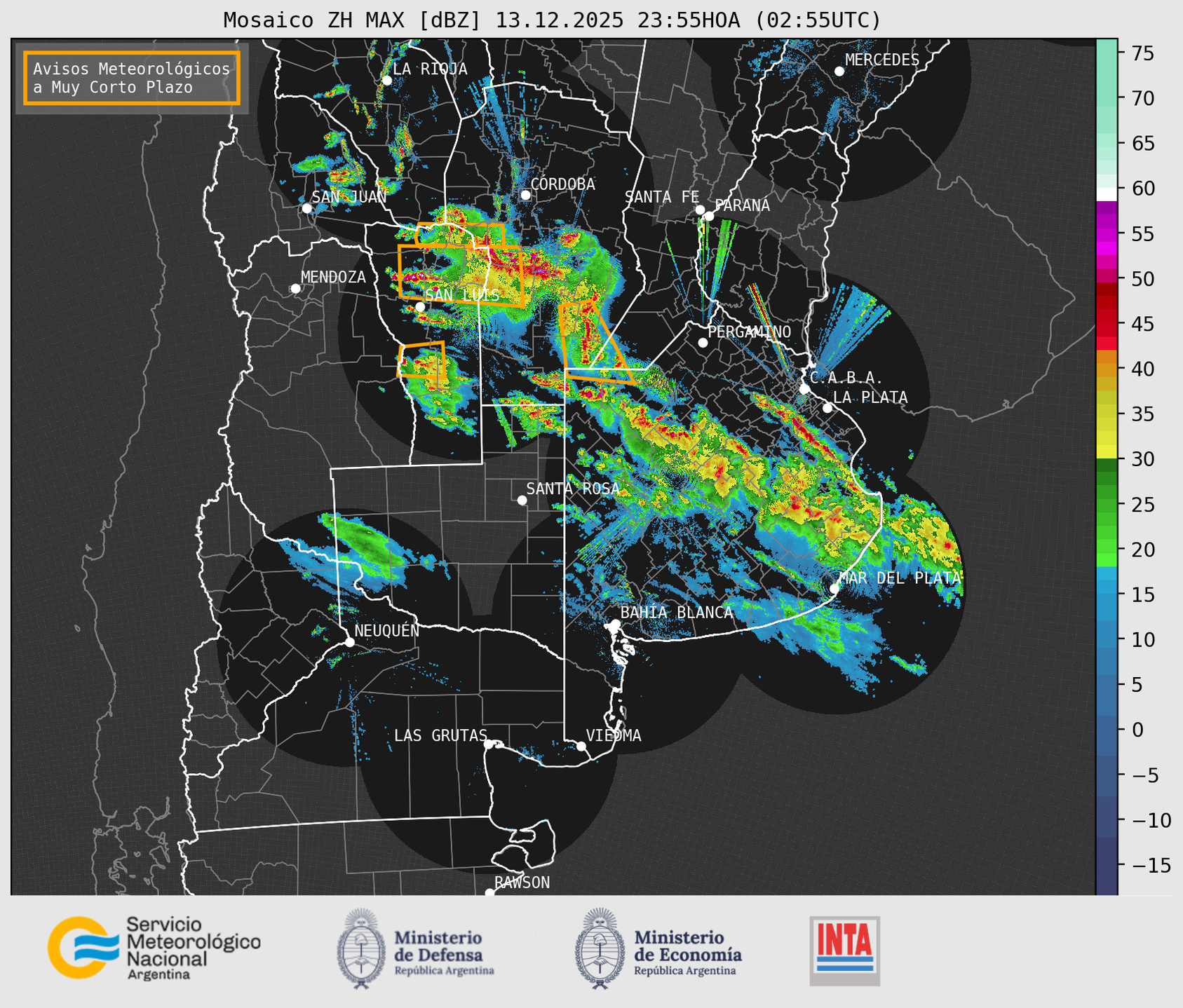This screenshot has height=1008, width=1183.
Task: Click the BAHÍA BLANCA label text
Action: click(677, 612)
